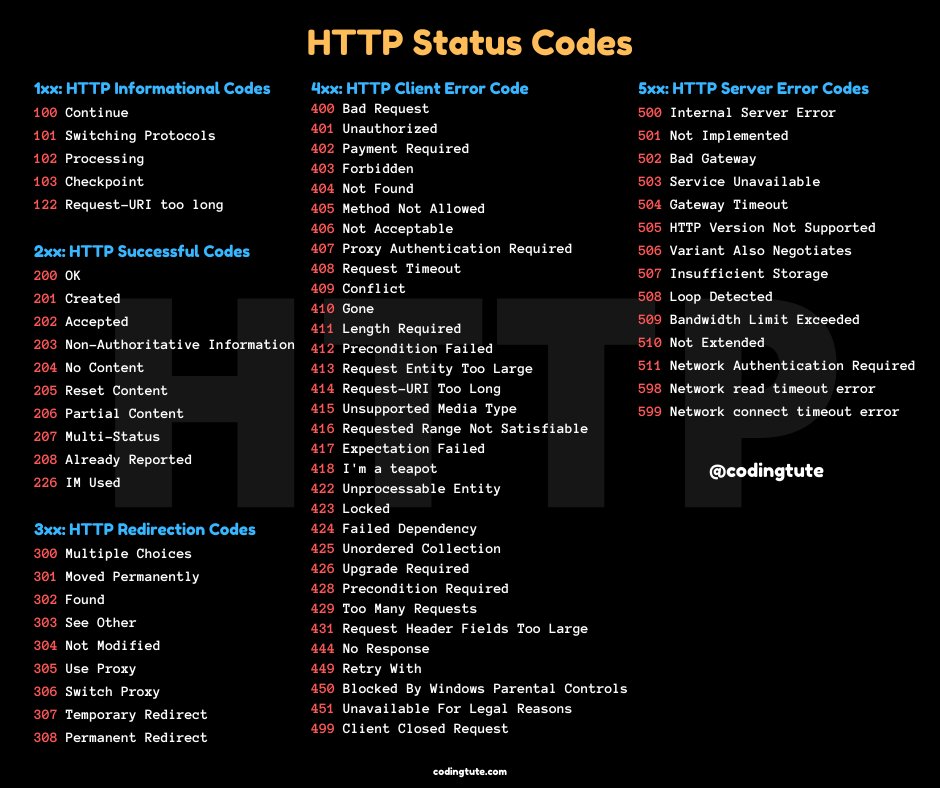Select "226 IM Used" entry

coord(77,483)
